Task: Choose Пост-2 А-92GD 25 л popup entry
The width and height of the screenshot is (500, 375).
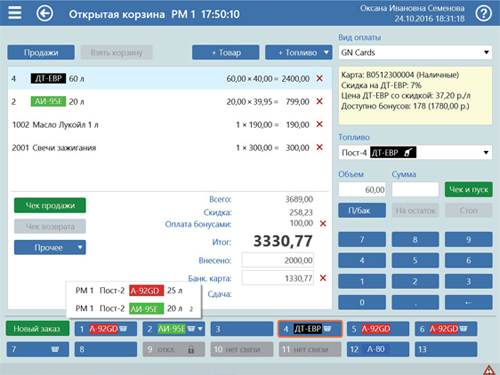Action: 134,291
